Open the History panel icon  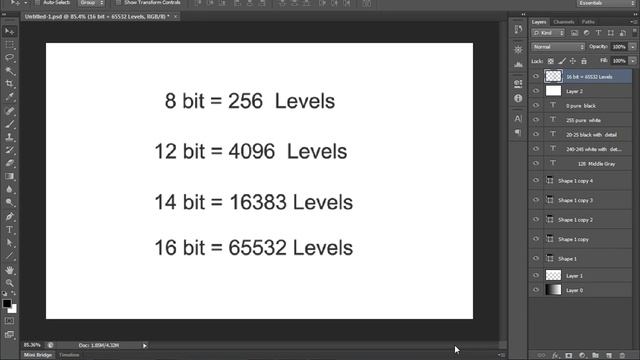tap(518, 29)
